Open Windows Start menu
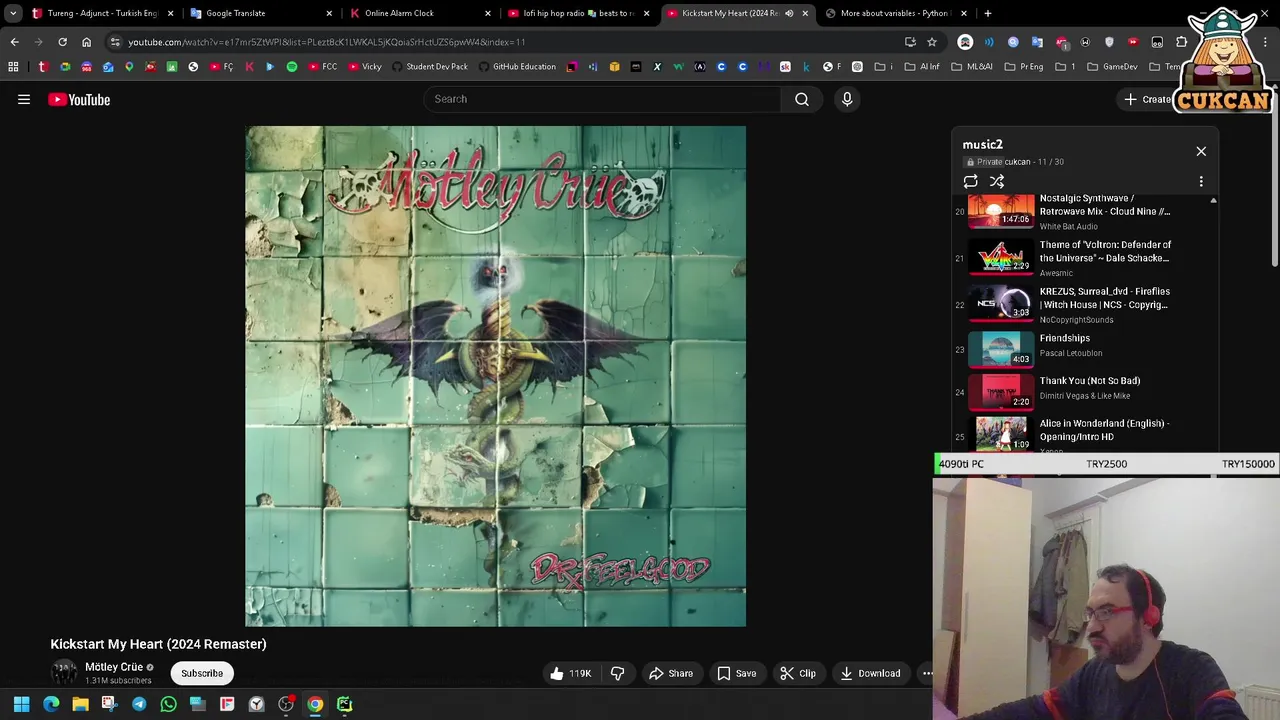 pos(21,705)
